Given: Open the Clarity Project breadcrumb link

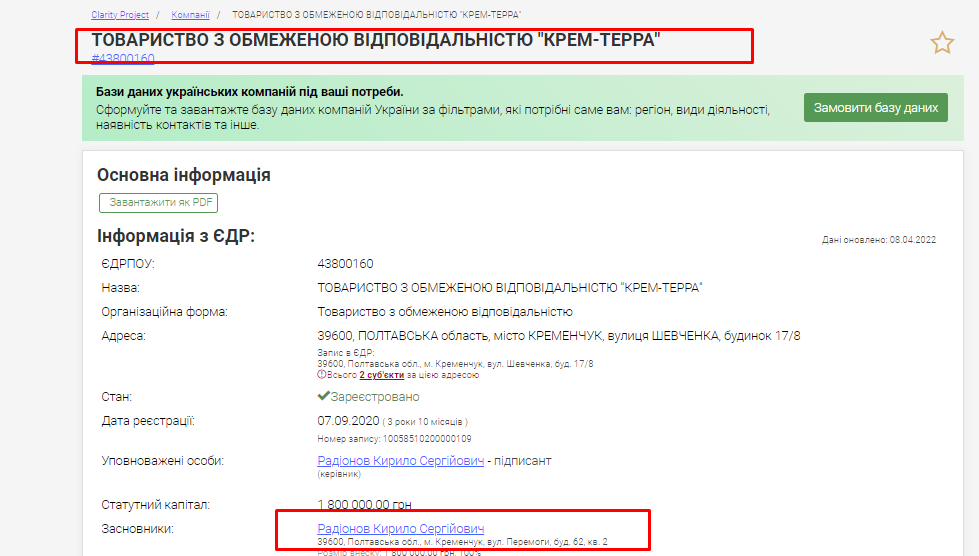Looking at the screenshot, I should [x=120, y=15].
